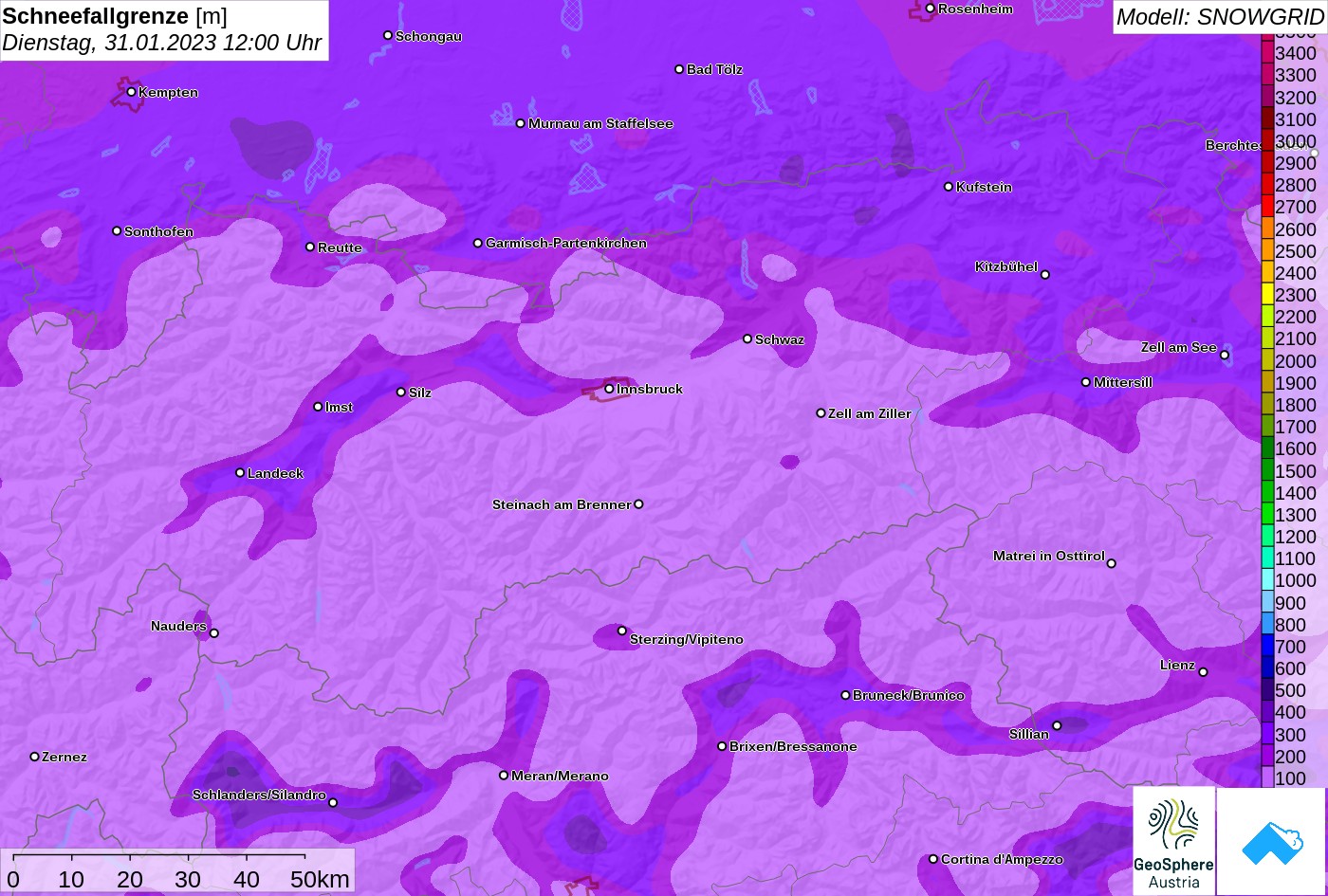Select the Brixen/Bressanone label
This screenshot has width=1328, height=896.
coord(793,747)
